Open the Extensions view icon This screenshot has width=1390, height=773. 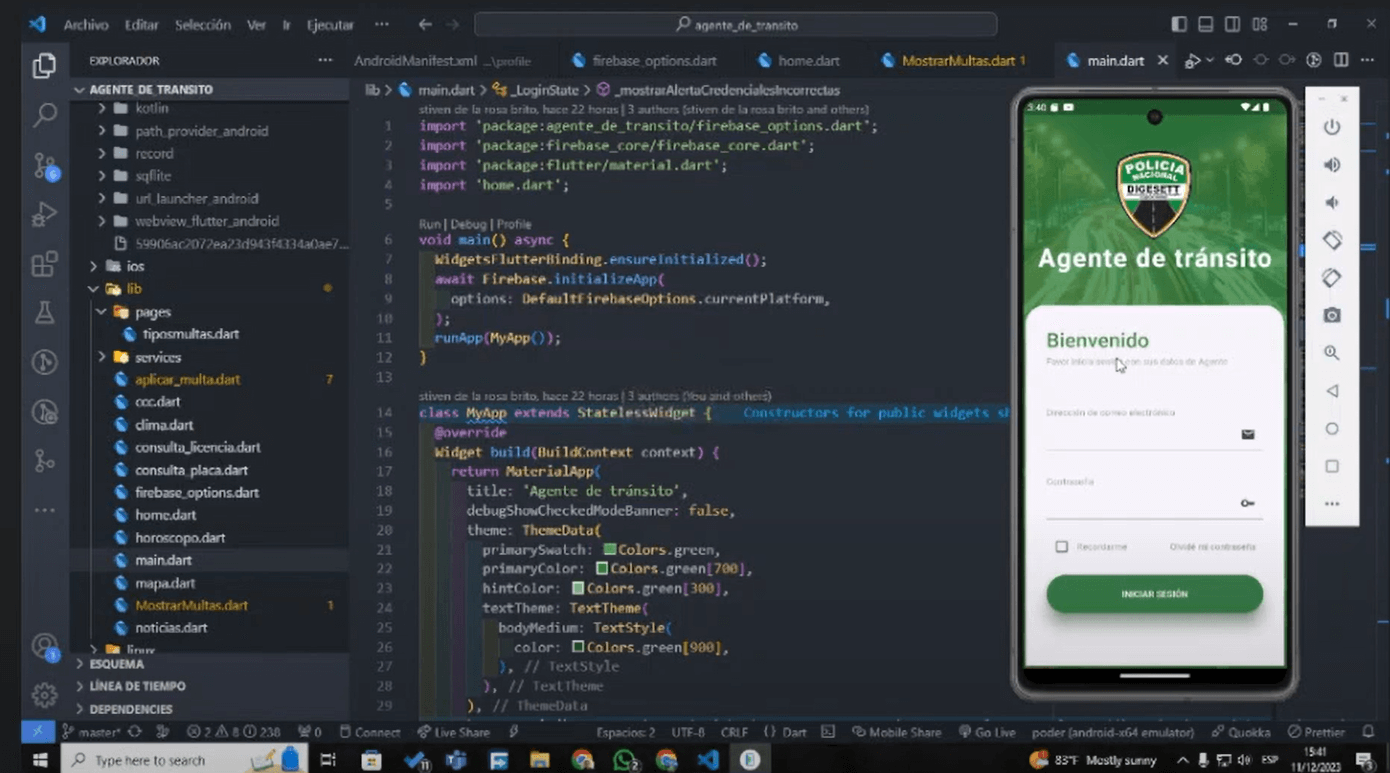[x=44, y=263]
